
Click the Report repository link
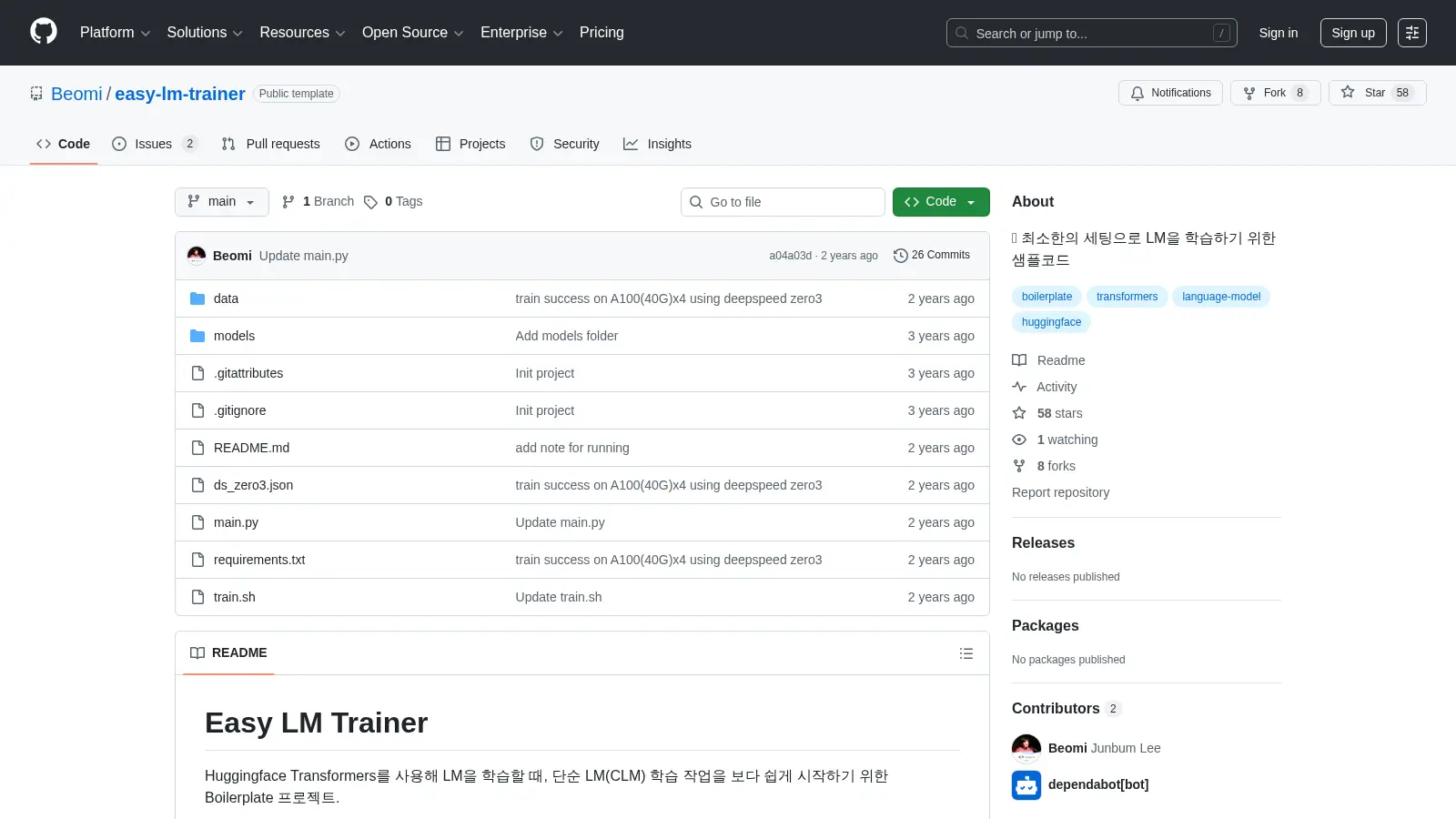point(1060,492)
